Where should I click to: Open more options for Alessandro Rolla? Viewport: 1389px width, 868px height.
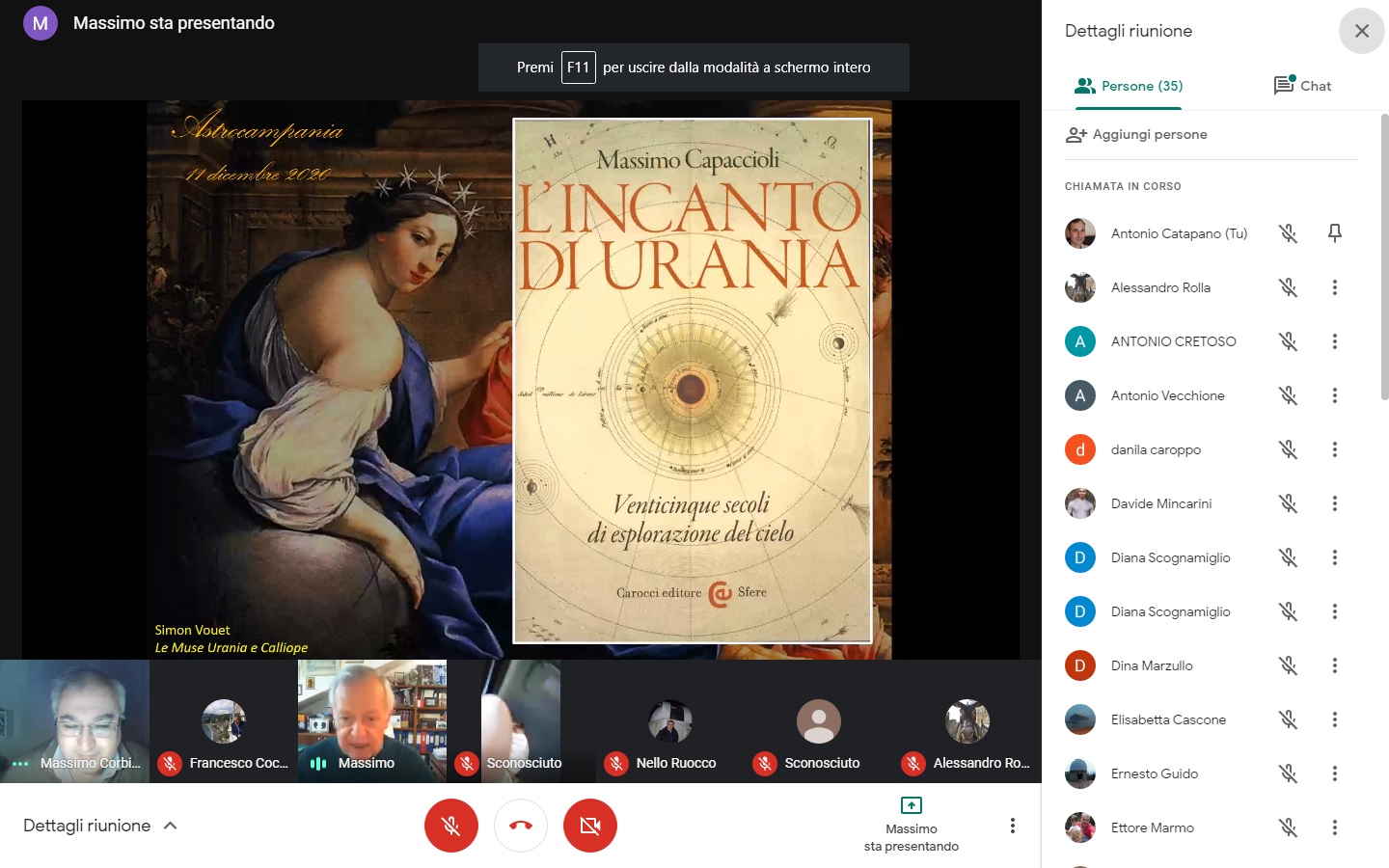[1335, 287]
